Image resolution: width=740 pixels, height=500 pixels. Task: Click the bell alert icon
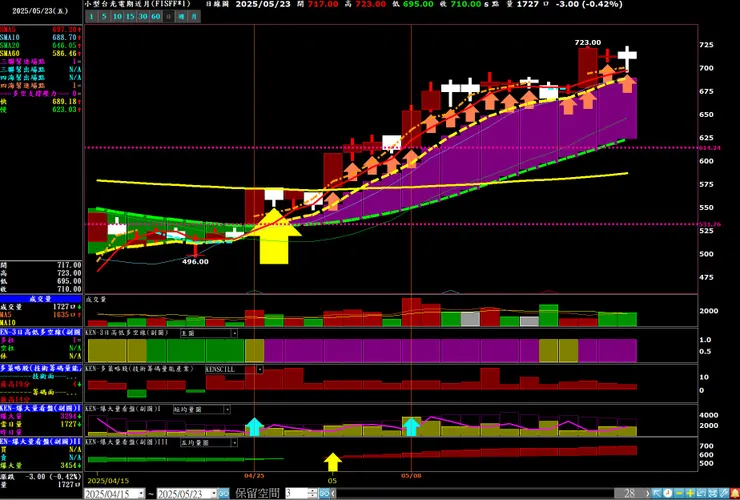(735, 493)
